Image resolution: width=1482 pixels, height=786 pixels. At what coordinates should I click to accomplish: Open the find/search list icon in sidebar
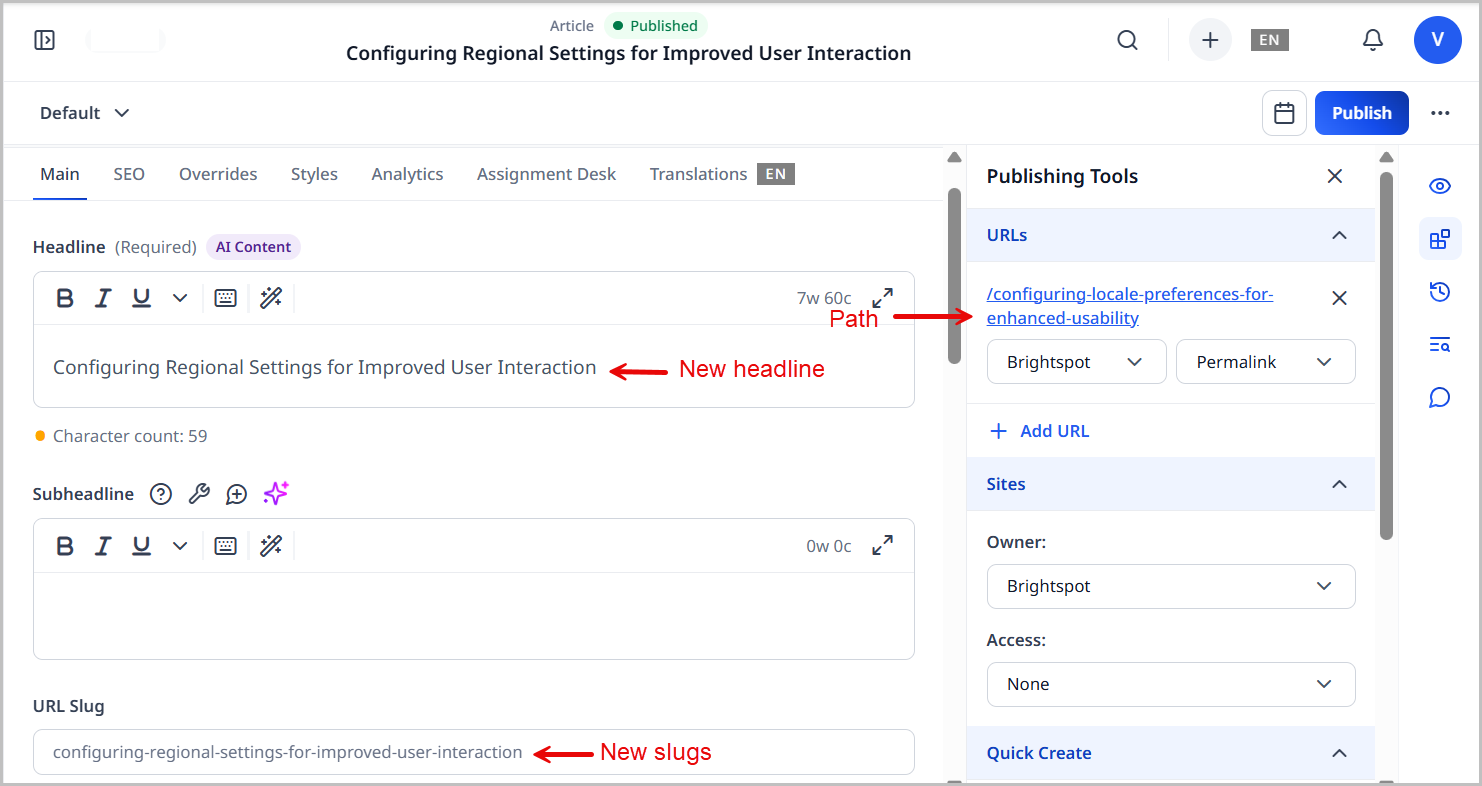click(x=1439, y=344)
